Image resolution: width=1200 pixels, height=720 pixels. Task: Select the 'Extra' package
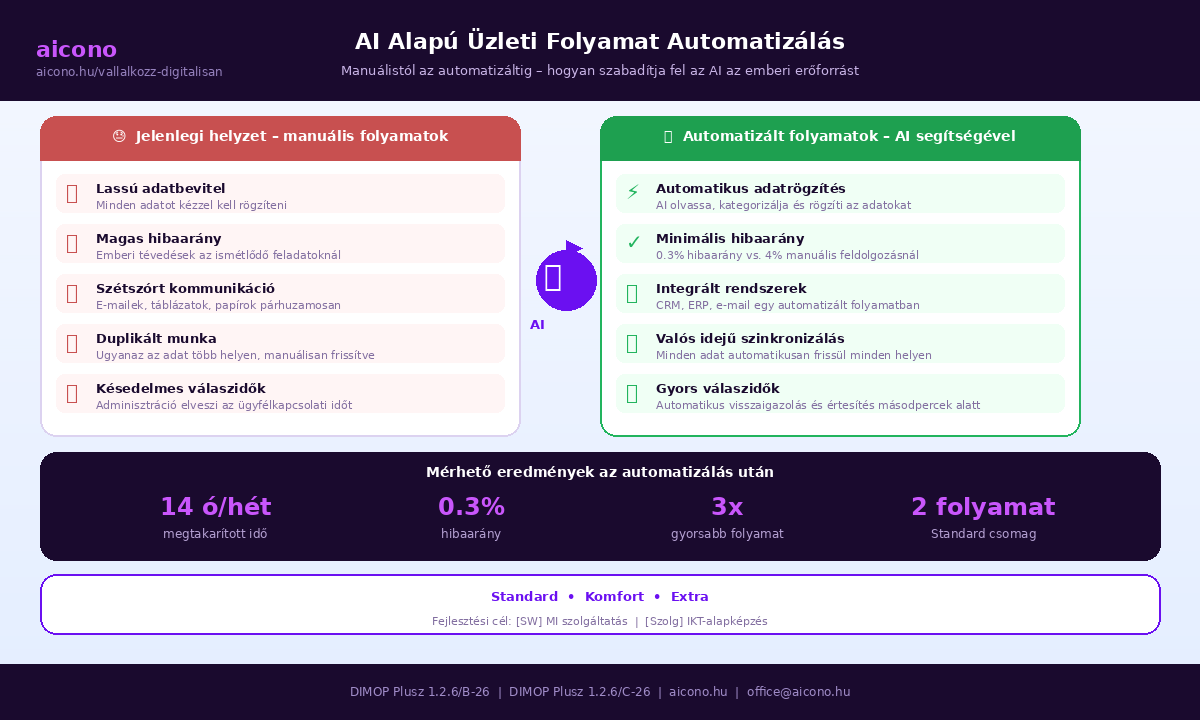[x=690, y=597]
